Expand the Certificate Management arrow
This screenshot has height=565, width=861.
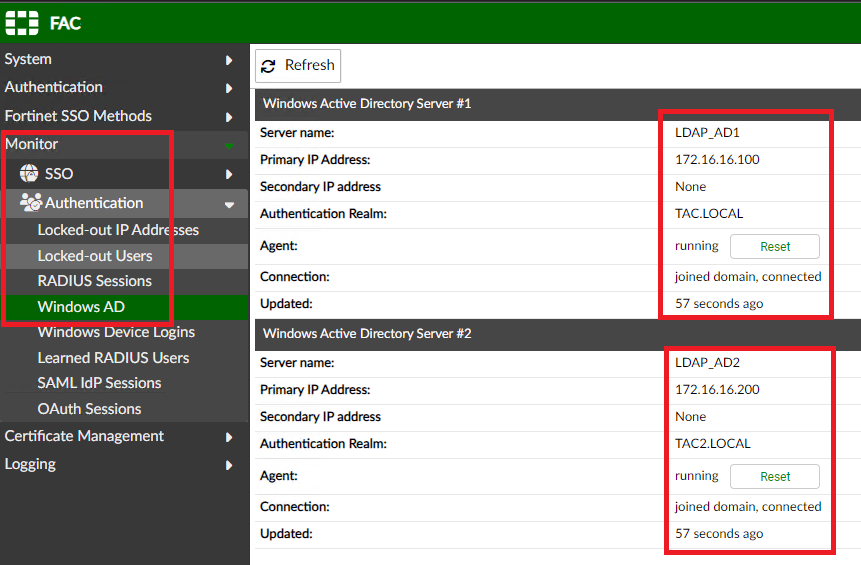coord(229,437)
